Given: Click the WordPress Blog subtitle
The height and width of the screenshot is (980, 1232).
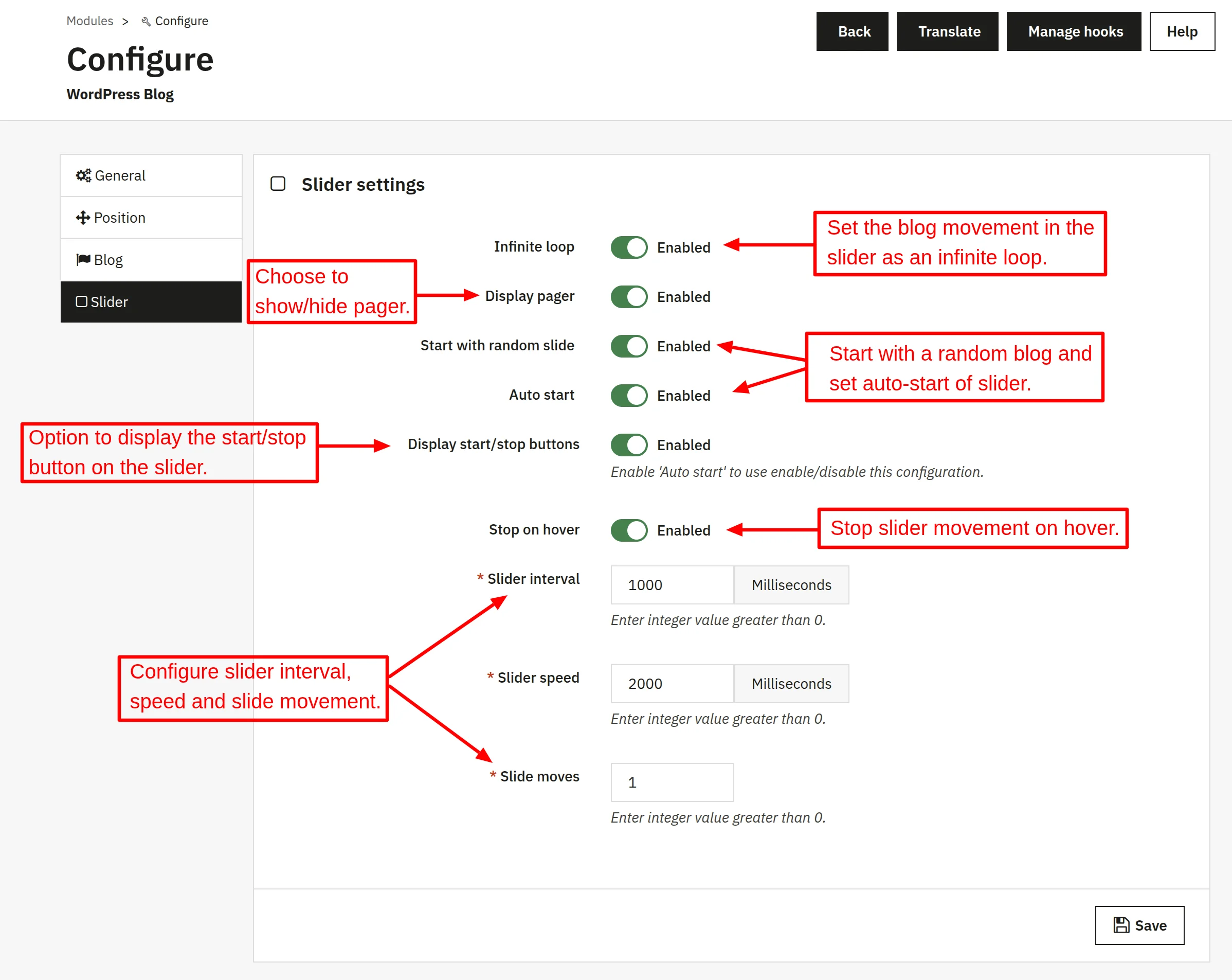Looking at the screenshot, I should tap(120, 94).
